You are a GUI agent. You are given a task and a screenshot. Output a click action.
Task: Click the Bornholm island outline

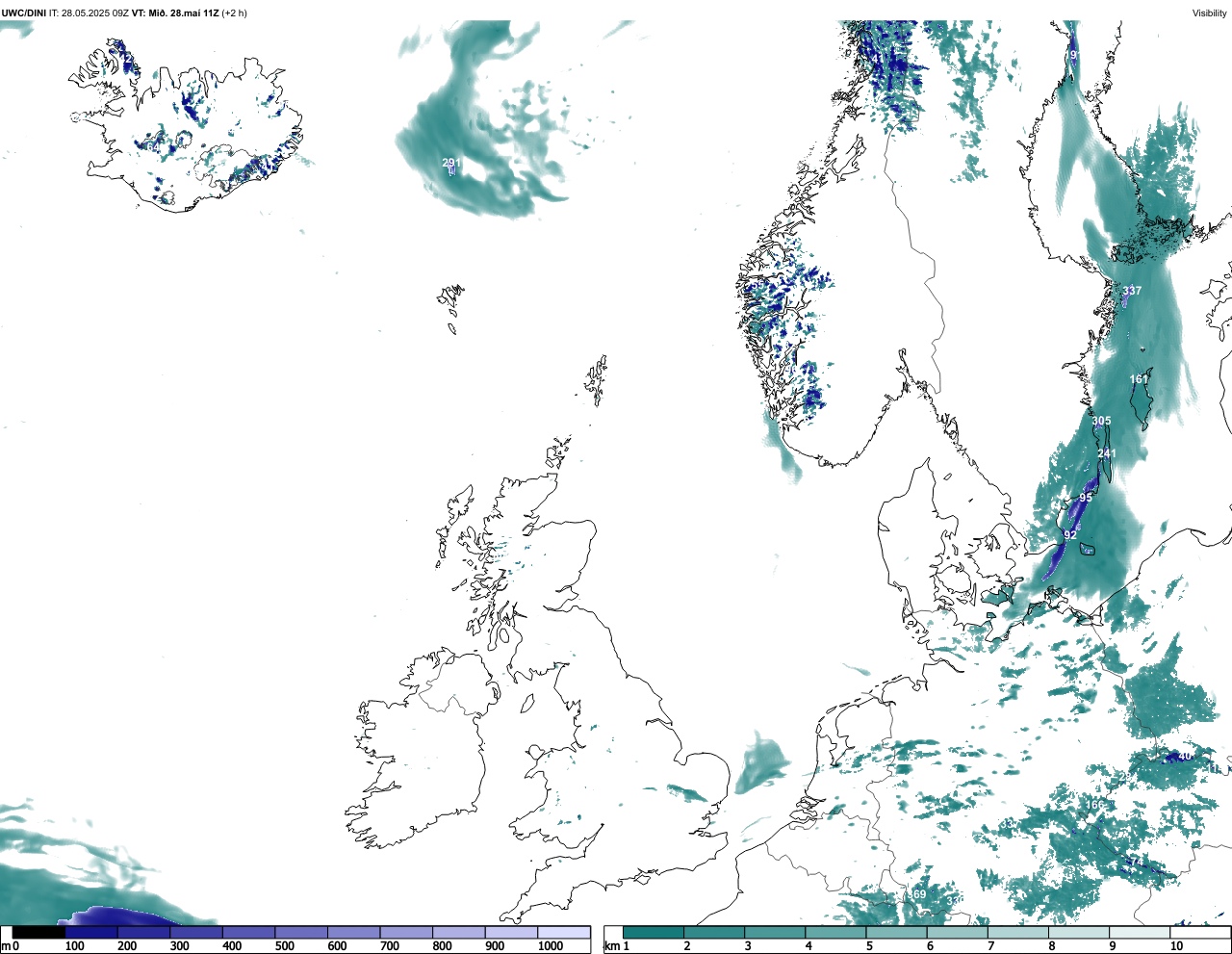coord(1089,549)
